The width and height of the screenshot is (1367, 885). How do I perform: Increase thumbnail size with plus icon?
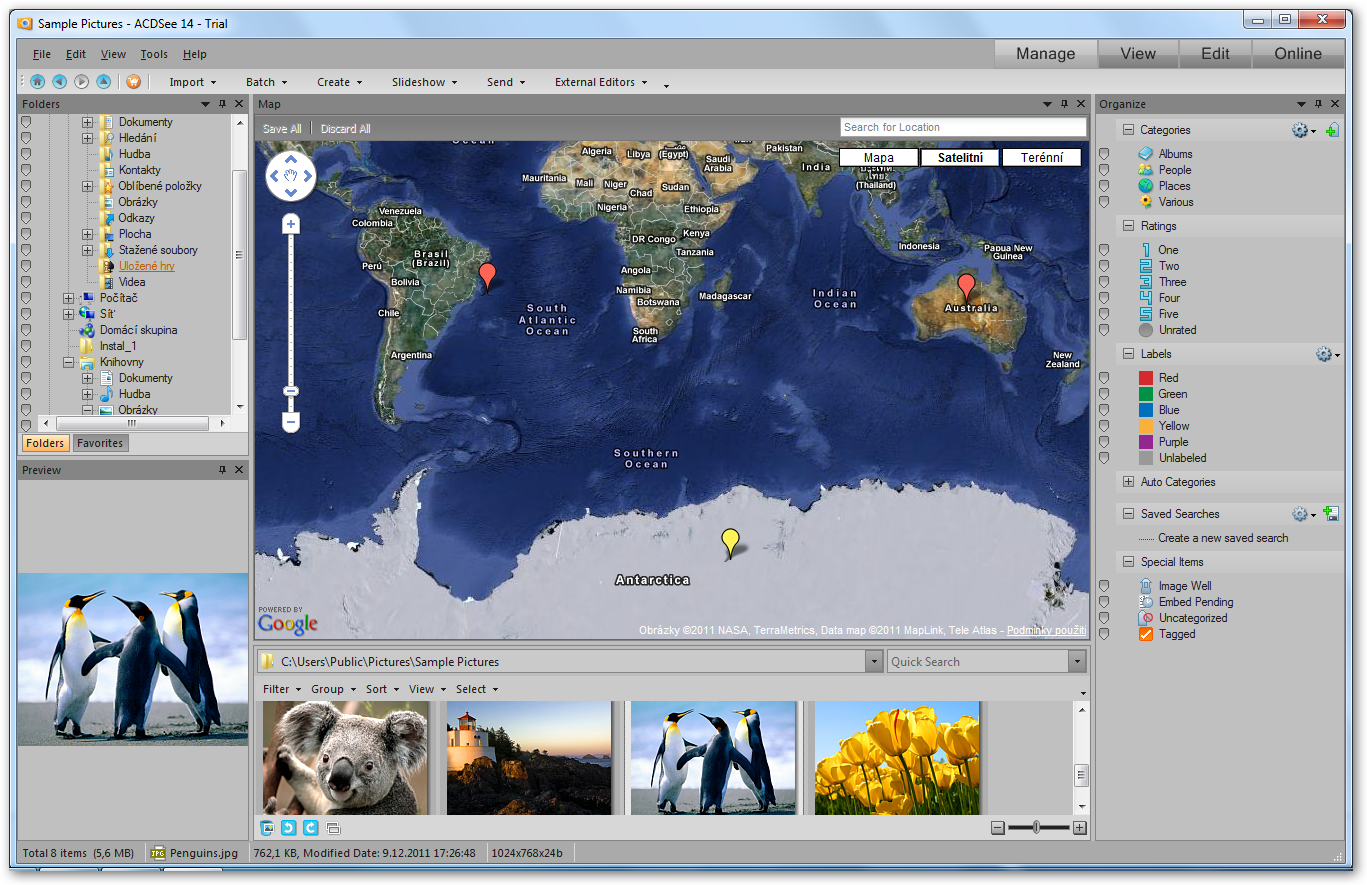(x=1080, y=827)
